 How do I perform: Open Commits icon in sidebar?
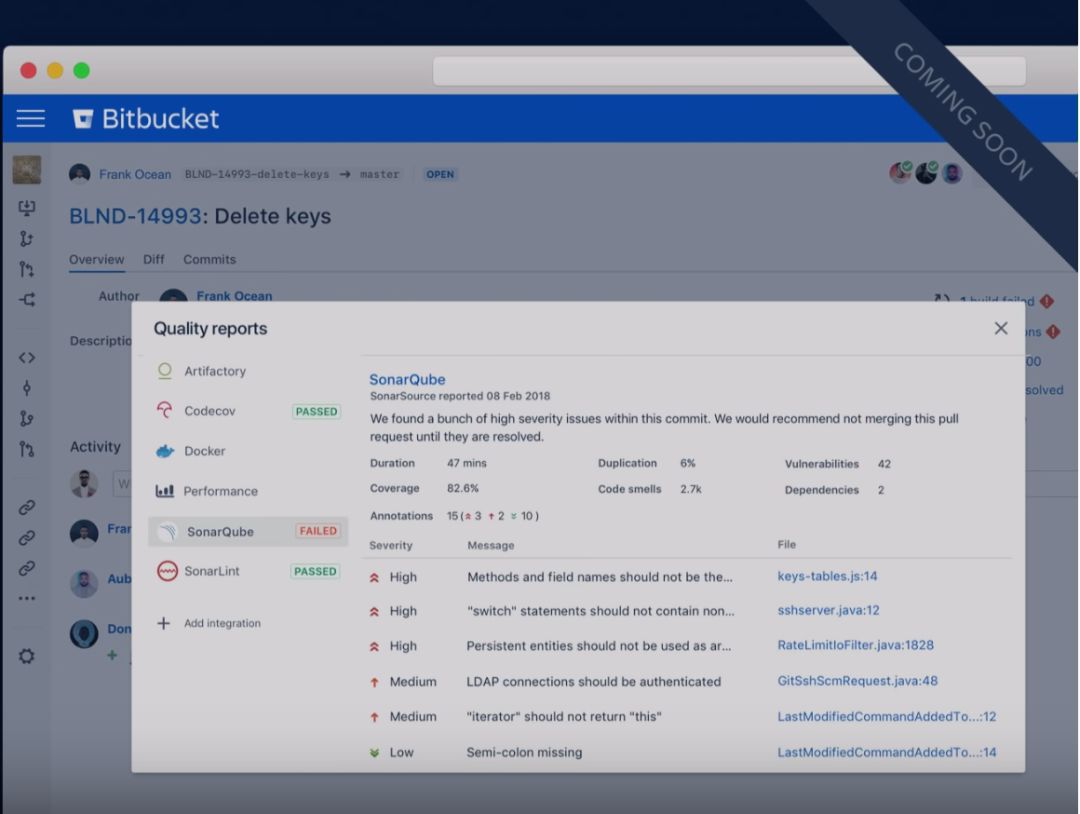pyautogui.click(x=27, y=388)
